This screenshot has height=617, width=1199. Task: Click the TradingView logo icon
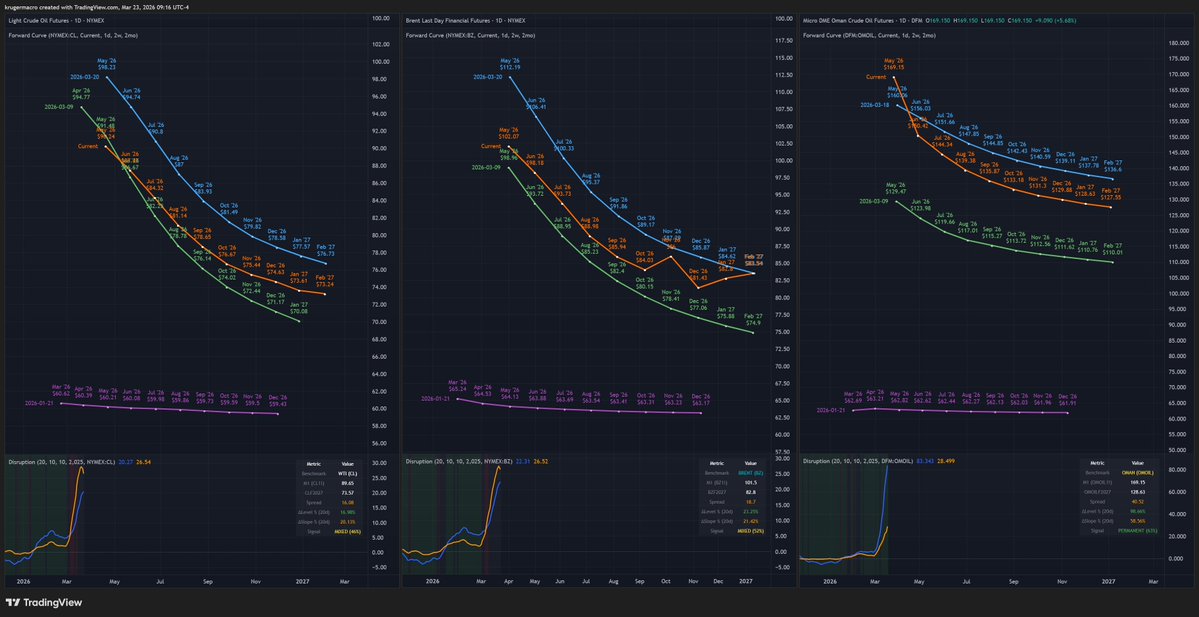point(14,603)
